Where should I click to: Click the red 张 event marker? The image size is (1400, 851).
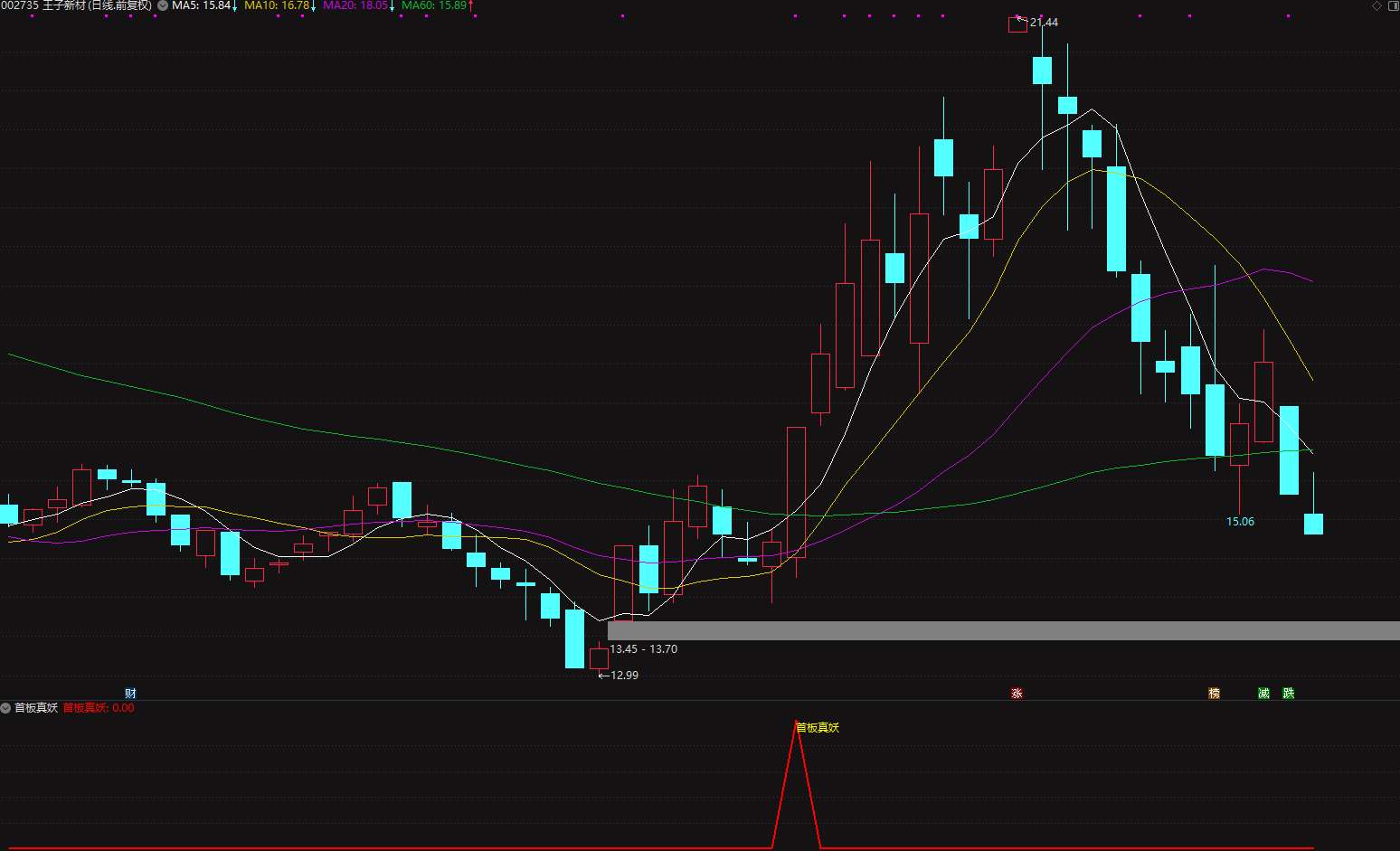tap(1017, 694)
